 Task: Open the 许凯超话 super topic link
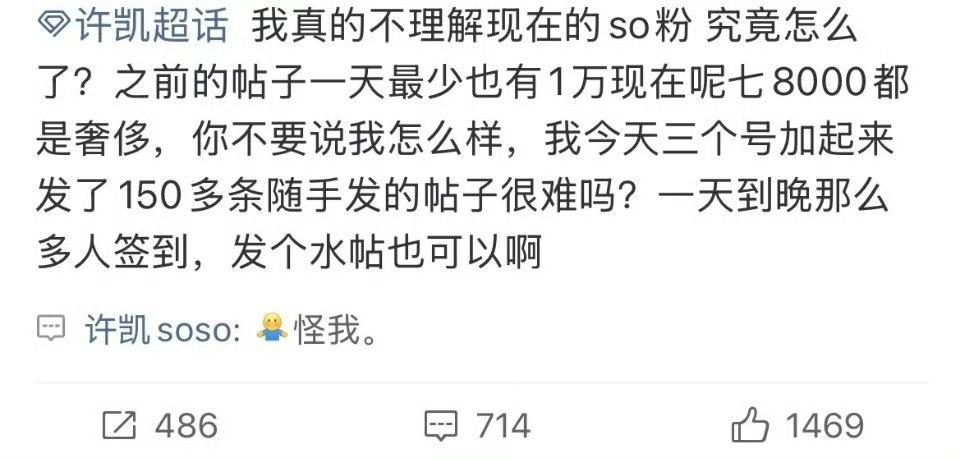click(x=152, y=27)
